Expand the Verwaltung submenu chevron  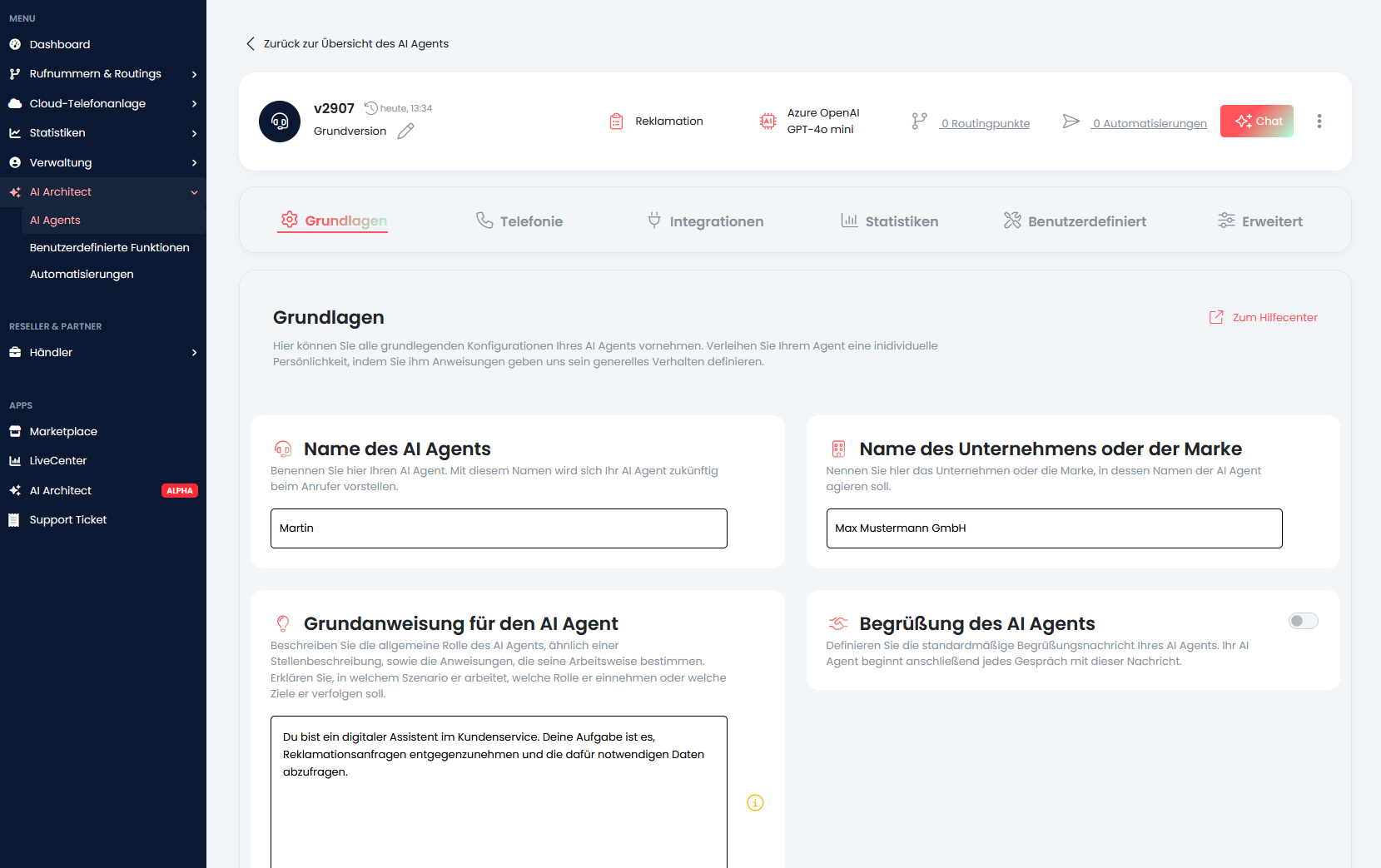(194, 163)
